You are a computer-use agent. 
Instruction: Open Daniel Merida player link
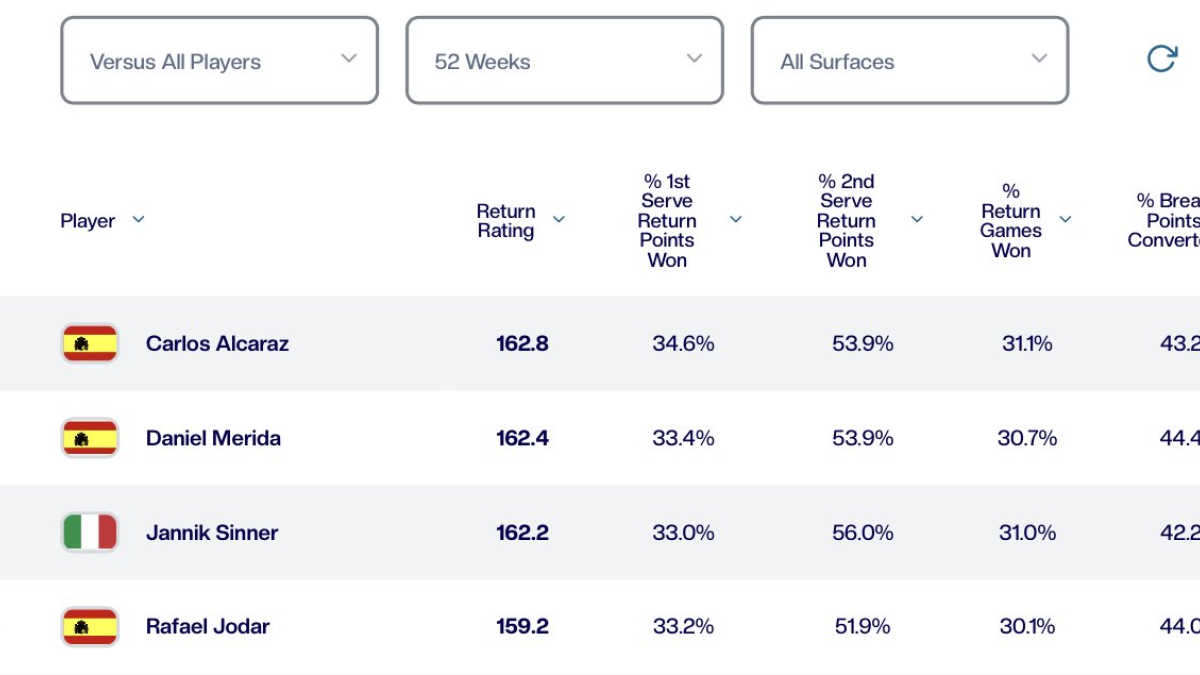(x=213, y=438)
